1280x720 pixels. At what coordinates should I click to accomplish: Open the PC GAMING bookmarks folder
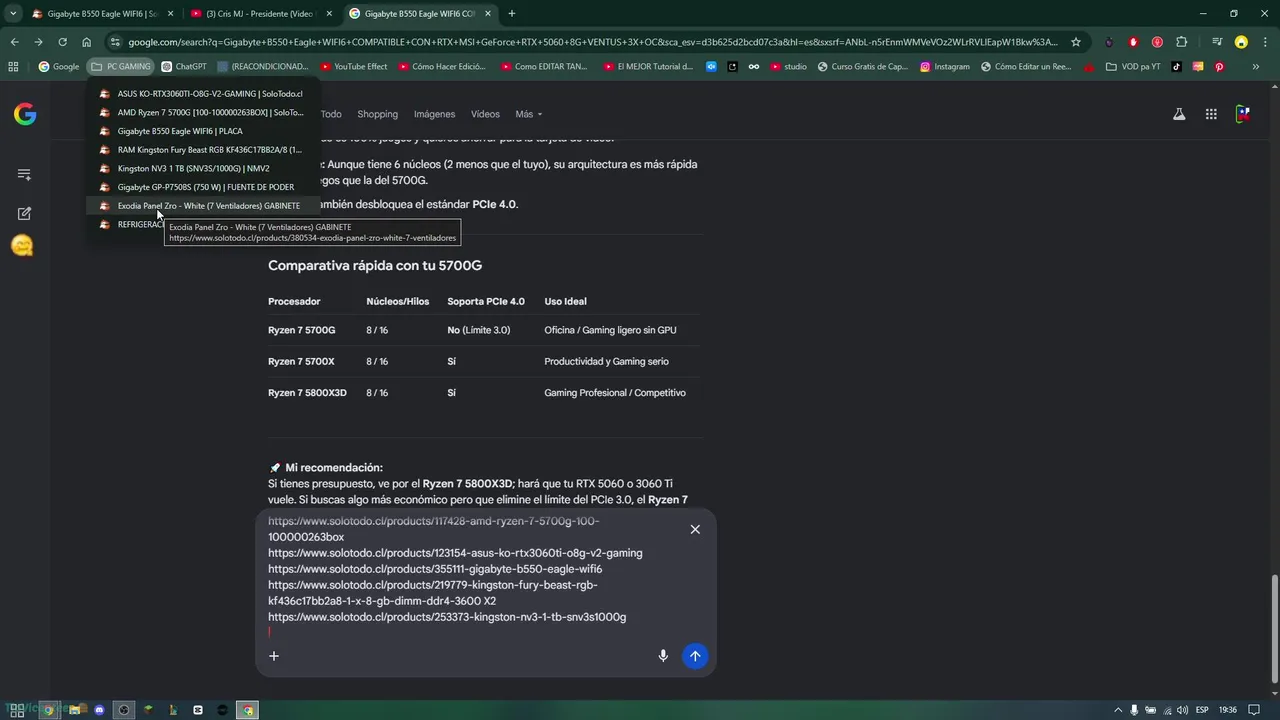[x=121, y=67]
